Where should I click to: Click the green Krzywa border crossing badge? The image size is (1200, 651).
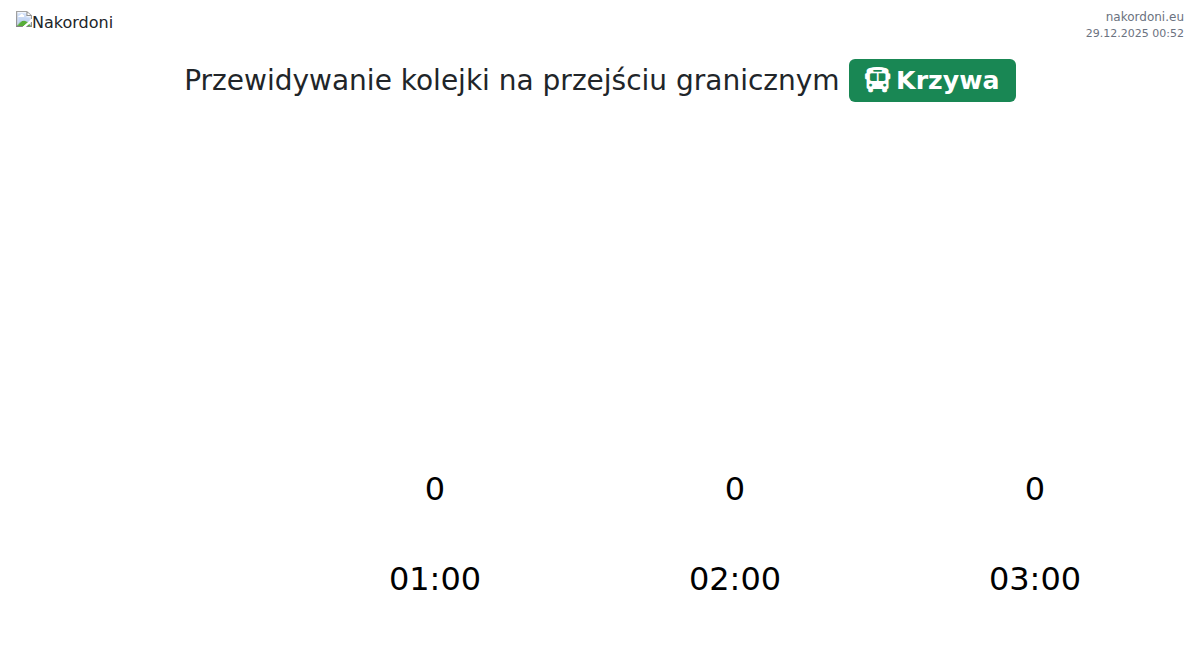[932, 80]
